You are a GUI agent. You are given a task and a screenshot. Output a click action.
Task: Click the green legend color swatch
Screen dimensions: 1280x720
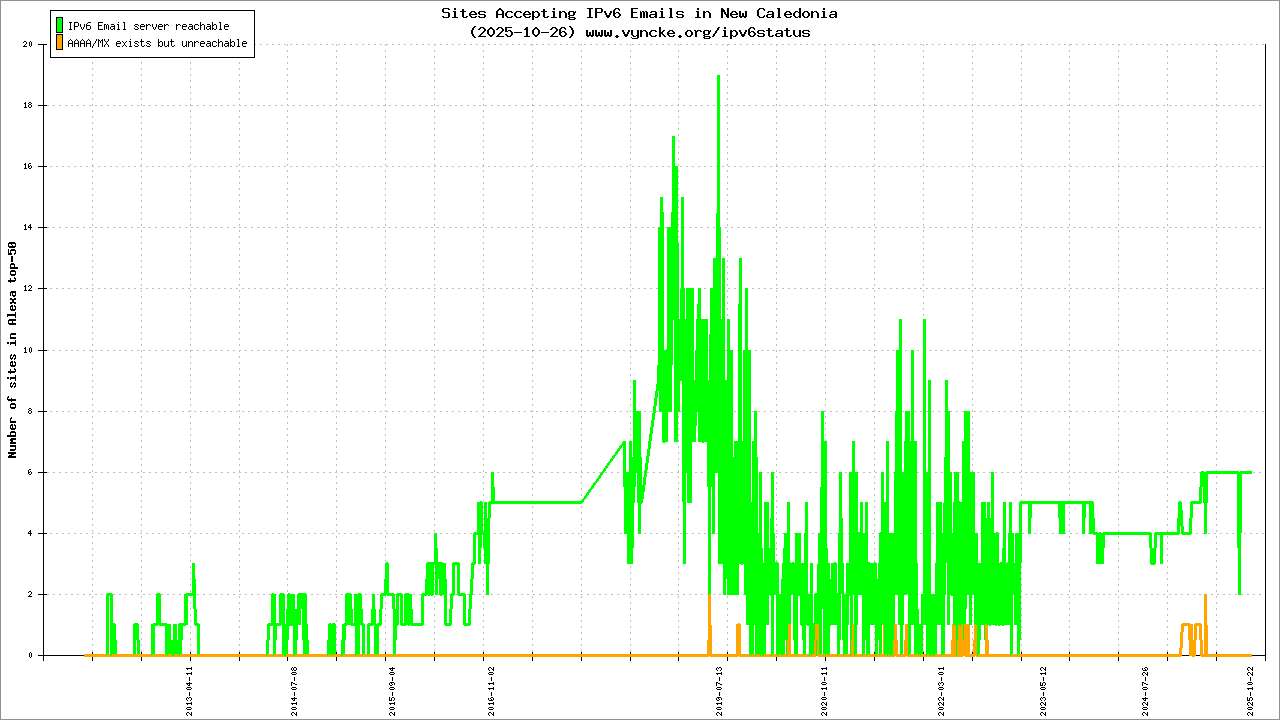click(x=60, y=26)
